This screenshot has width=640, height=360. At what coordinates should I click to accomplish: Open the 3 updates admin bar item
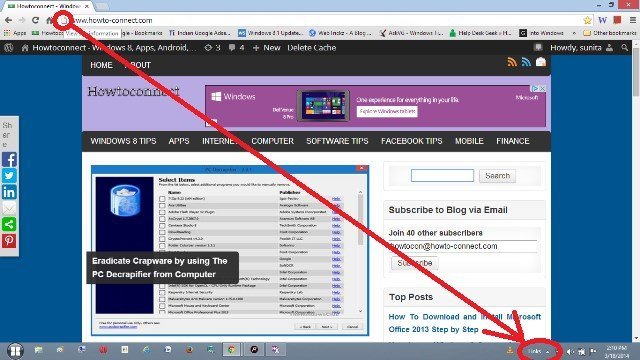212,48
